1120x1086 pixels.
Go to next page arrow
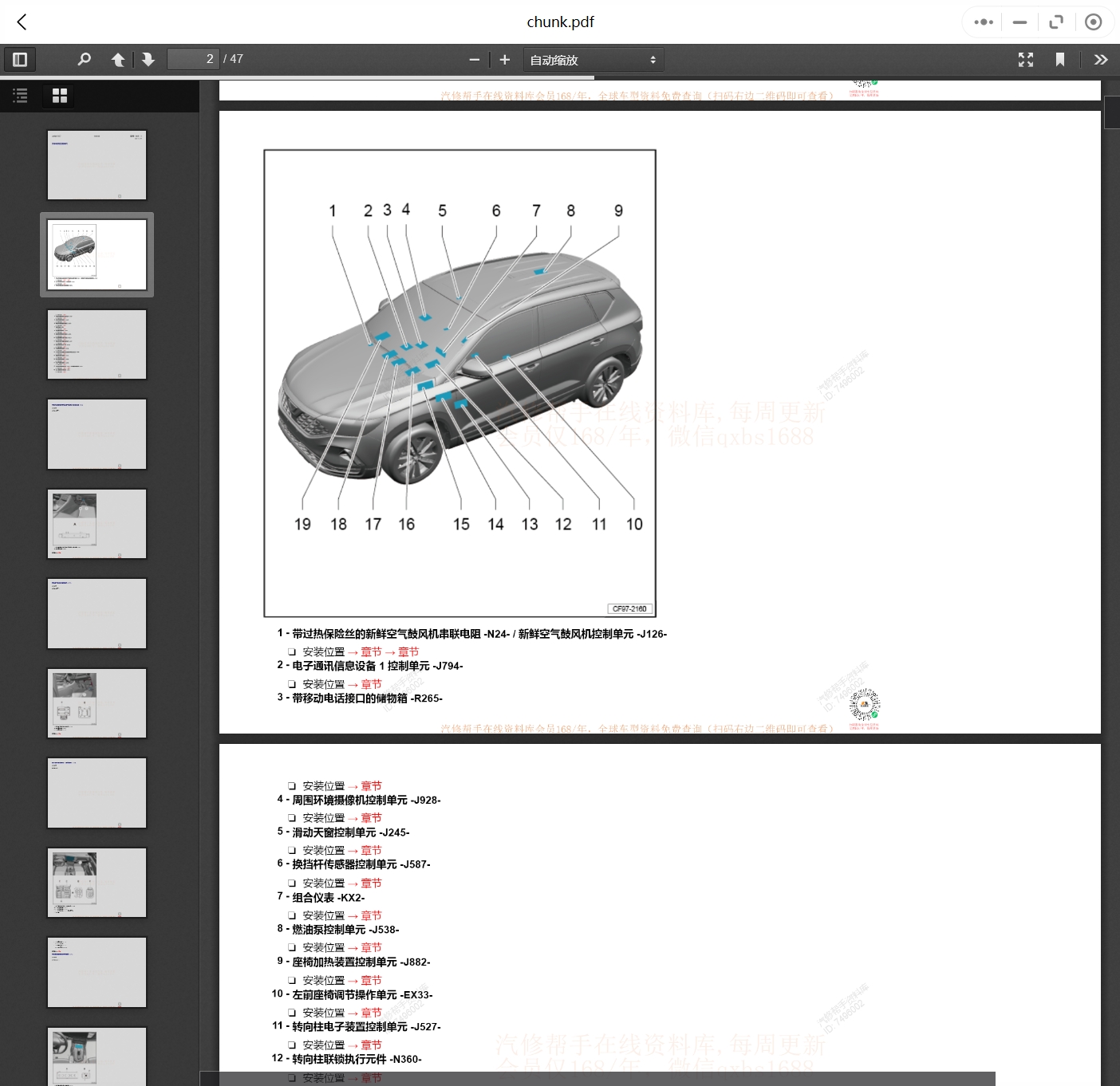coord(148,60)
